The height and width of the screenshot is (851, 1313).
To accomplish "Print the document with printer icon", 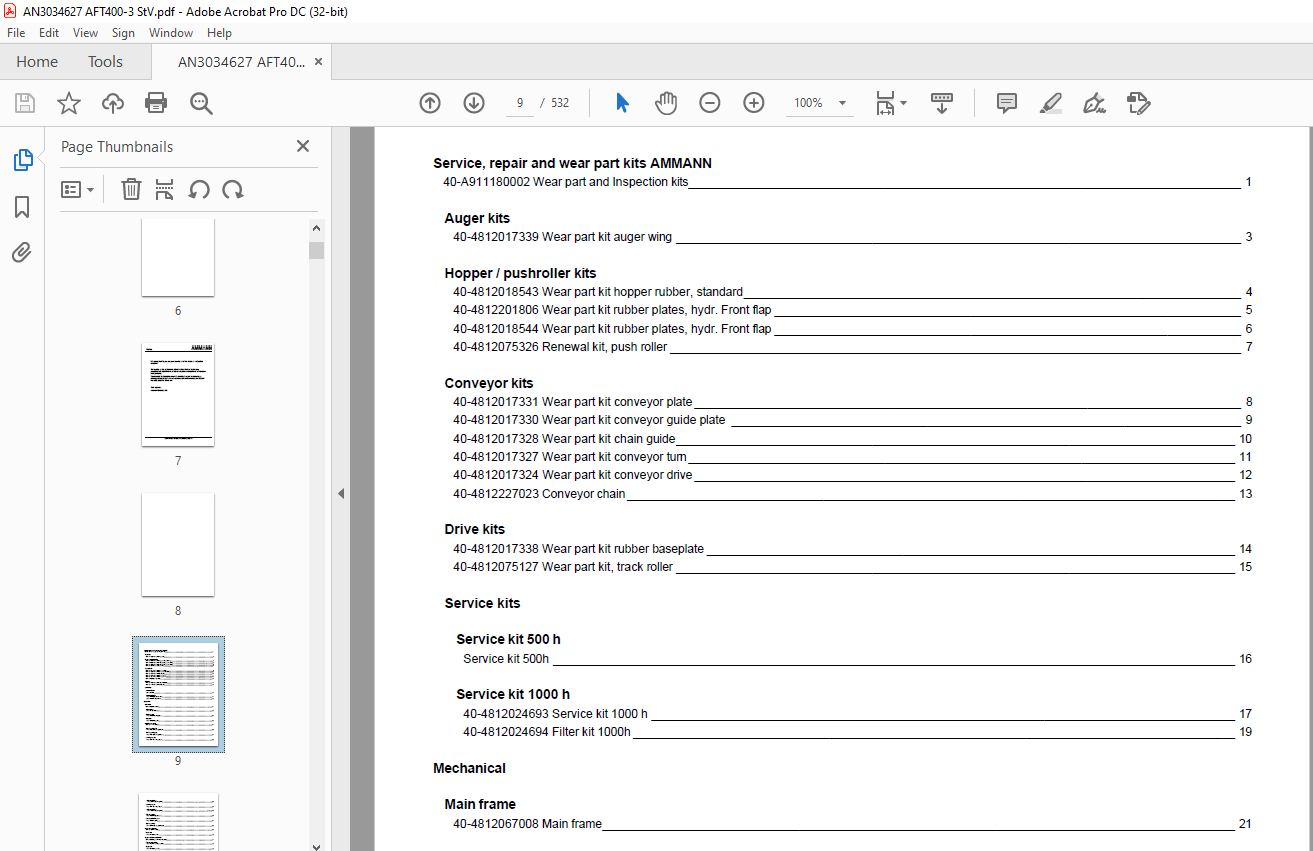I will click(156, 103).
